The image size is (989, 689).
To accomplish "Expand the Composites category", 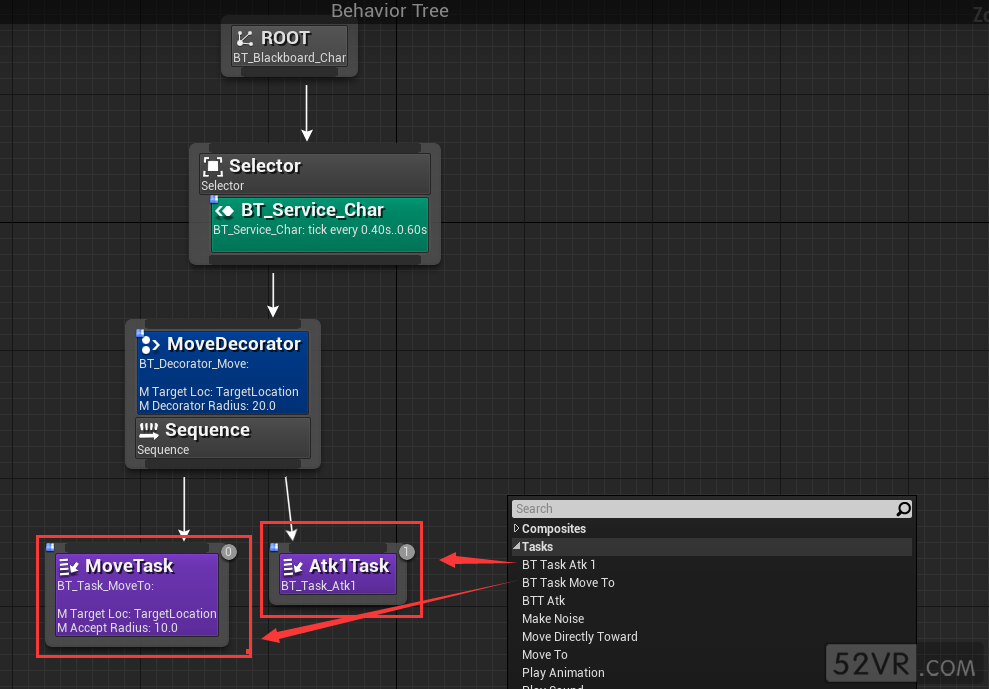I will pyautogui.click(x=517, y=528).
